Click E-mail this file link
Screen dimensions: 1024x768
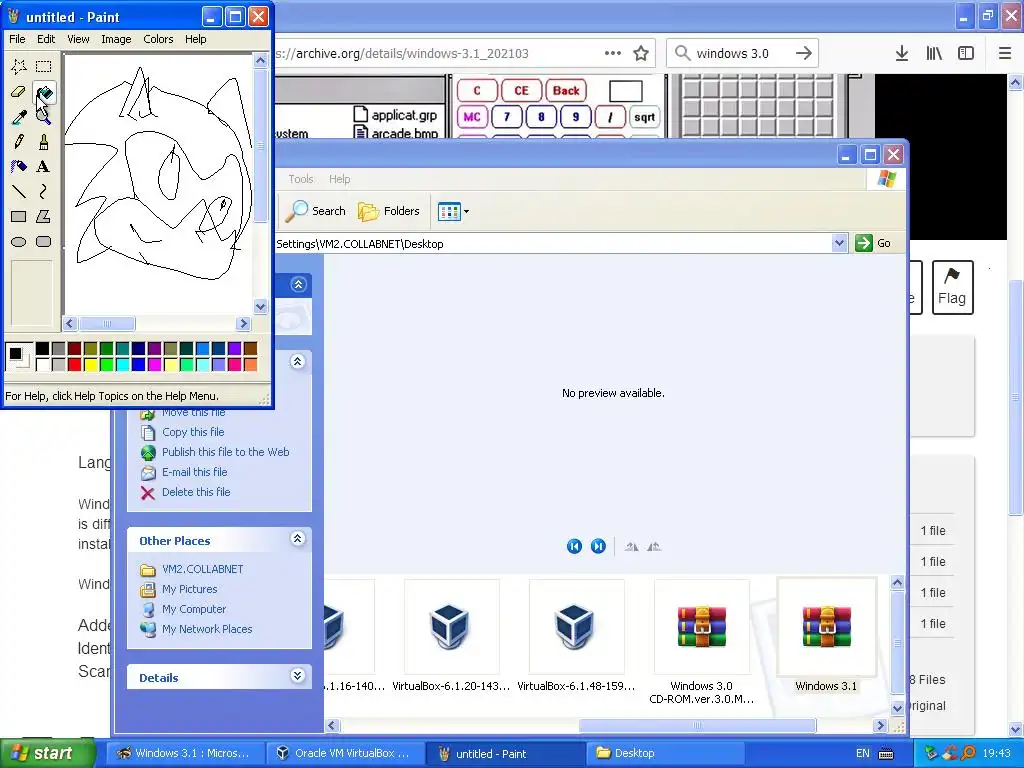[195, 472]
